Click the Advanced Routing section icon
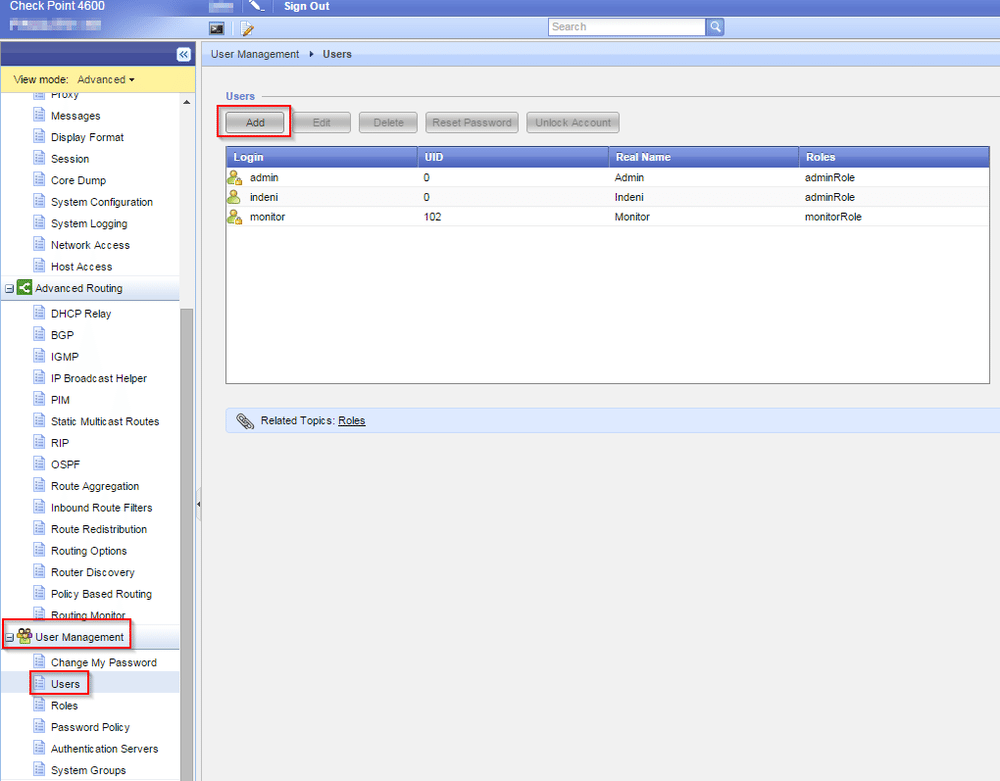 click(x=24, y=288)
